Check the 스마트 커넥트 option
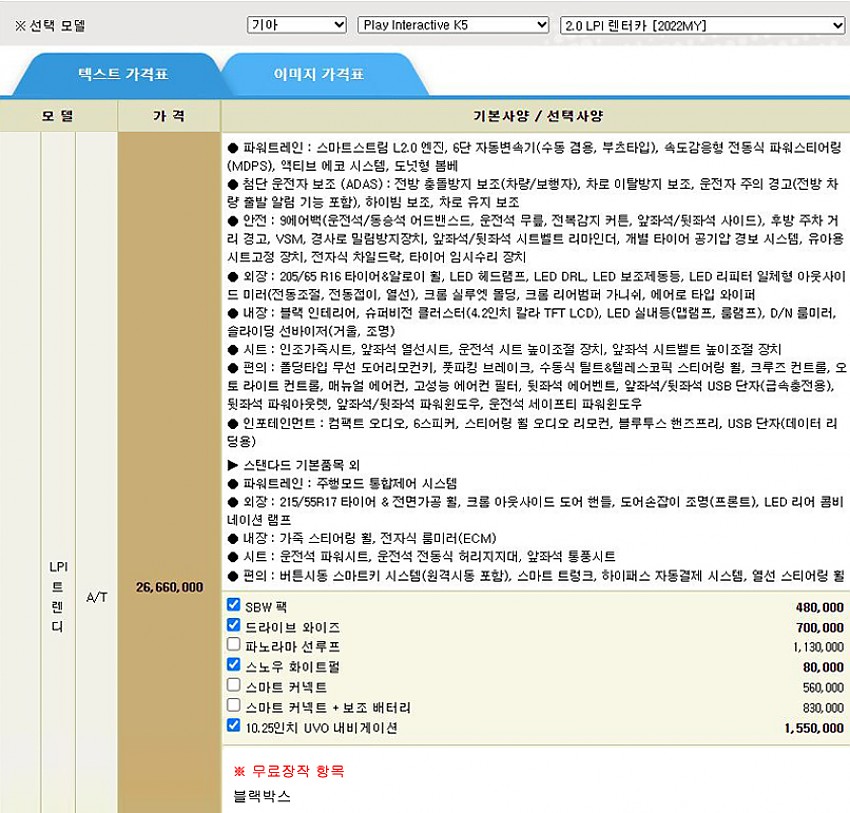The image size is (850, 813). pyautogui.click(x=234, y=686)
